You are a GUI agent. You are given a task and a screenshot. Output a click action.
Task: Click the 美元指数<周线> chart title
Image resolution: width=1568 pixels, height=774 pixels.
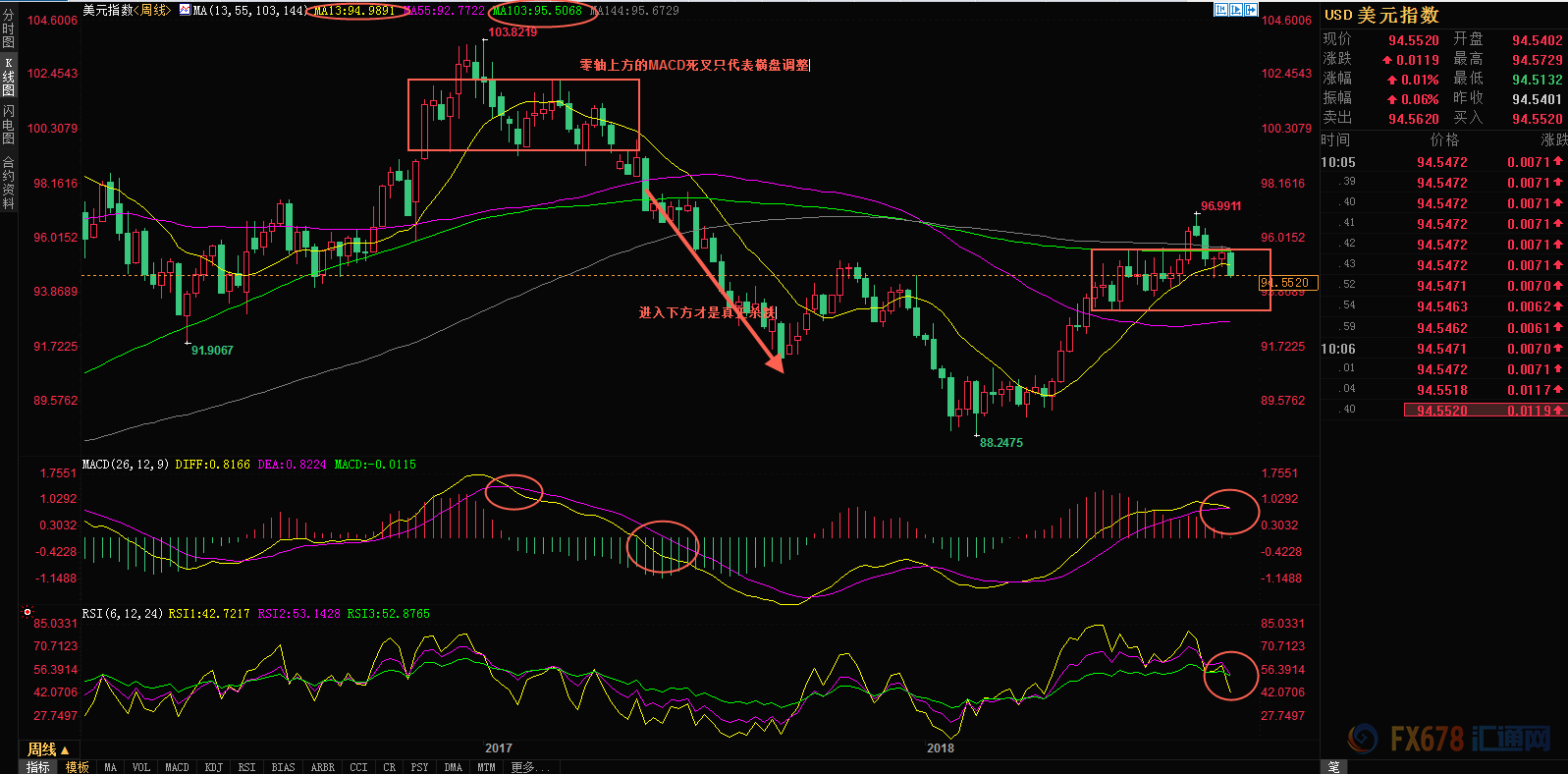pos(126,11)
